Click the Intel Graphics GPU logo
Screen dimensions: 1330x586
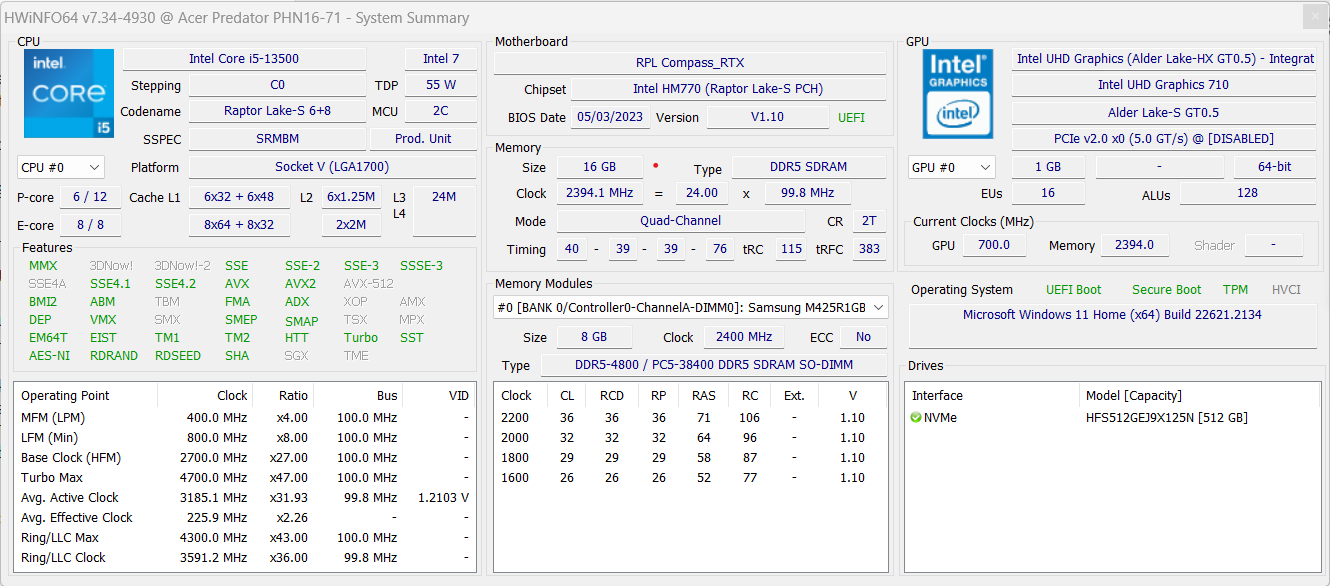tap(957, 93)
